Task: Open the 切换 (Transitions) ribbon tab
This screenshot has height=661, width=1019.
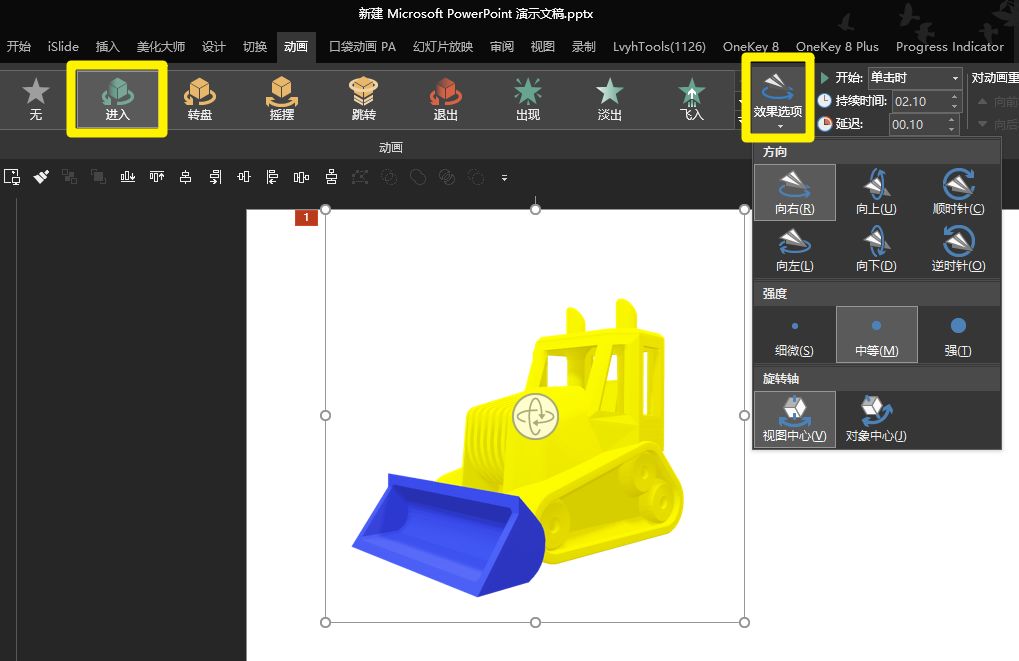Action: (255, 47)
